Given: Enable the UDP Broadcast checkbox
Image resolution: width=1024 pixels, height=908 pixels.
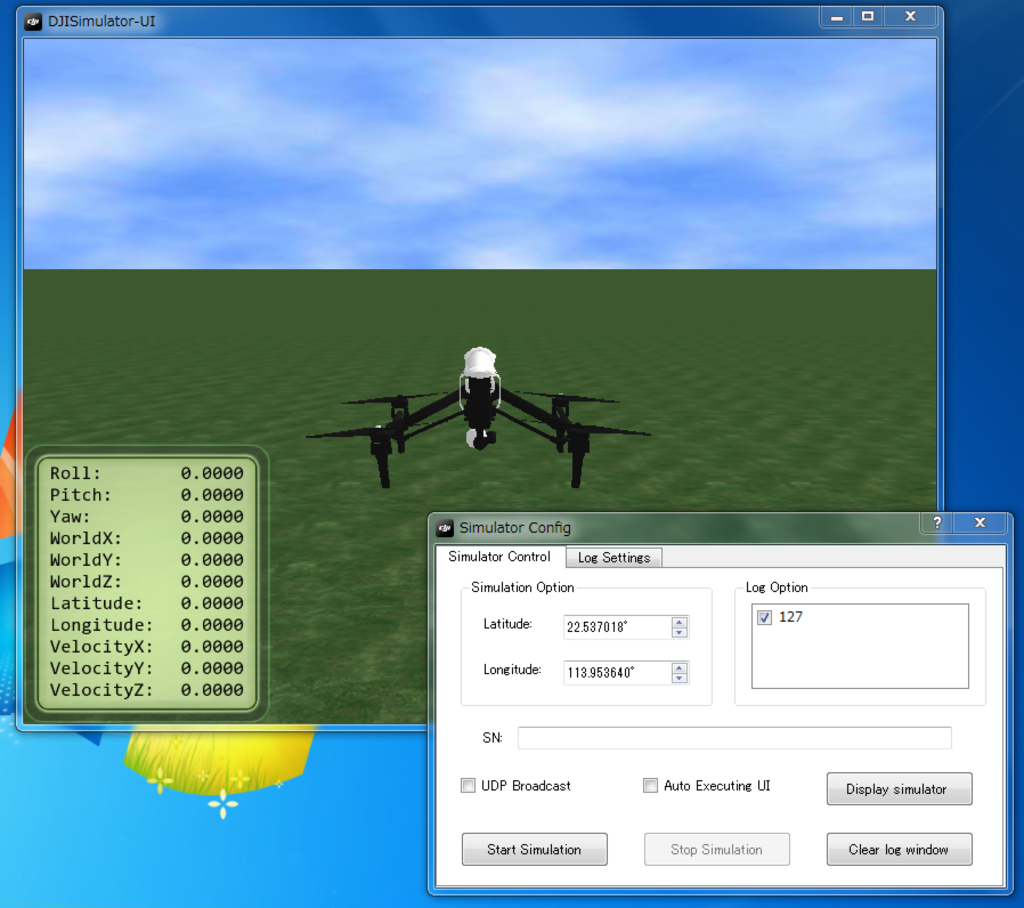Looking at the screenshot, I should [468, 786].
